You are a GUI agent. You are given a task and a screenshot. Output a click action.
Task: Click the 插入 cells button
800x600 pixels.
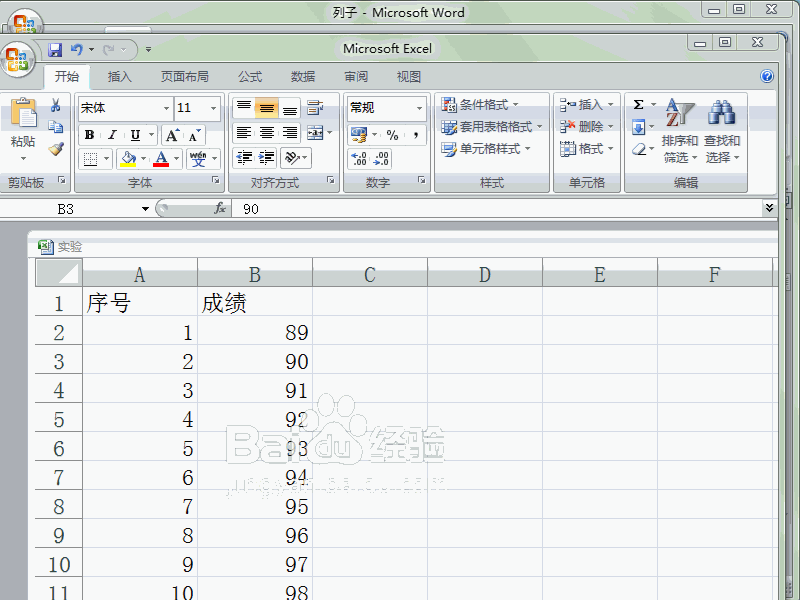(586, 105)
